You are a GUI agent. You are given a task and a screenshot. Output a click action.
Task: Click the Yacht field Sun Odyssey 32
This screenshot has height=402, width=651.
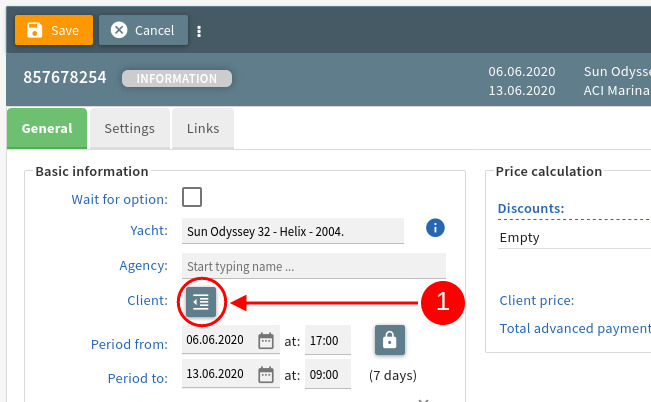(x=293, y=231)
